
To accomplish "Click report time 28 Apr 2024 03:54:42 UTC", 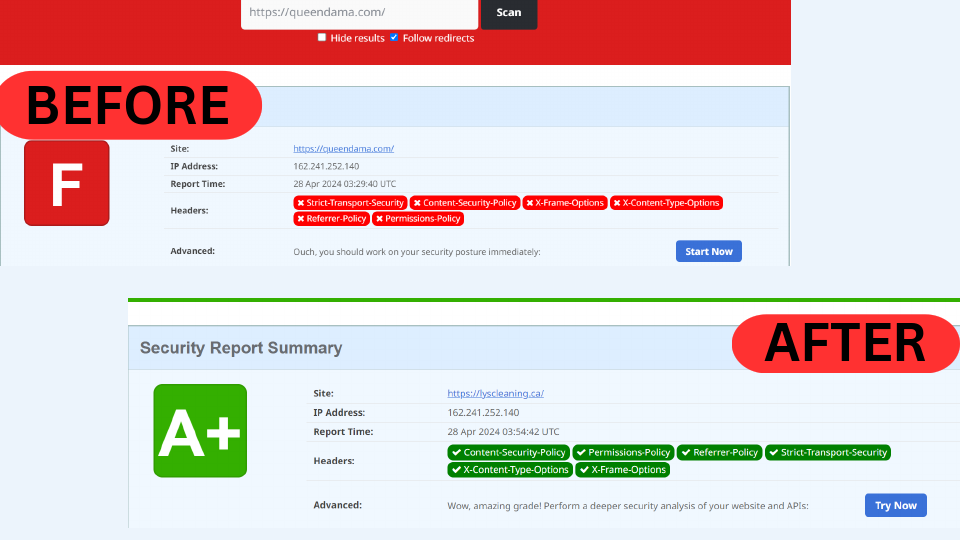I will [503, 432].
